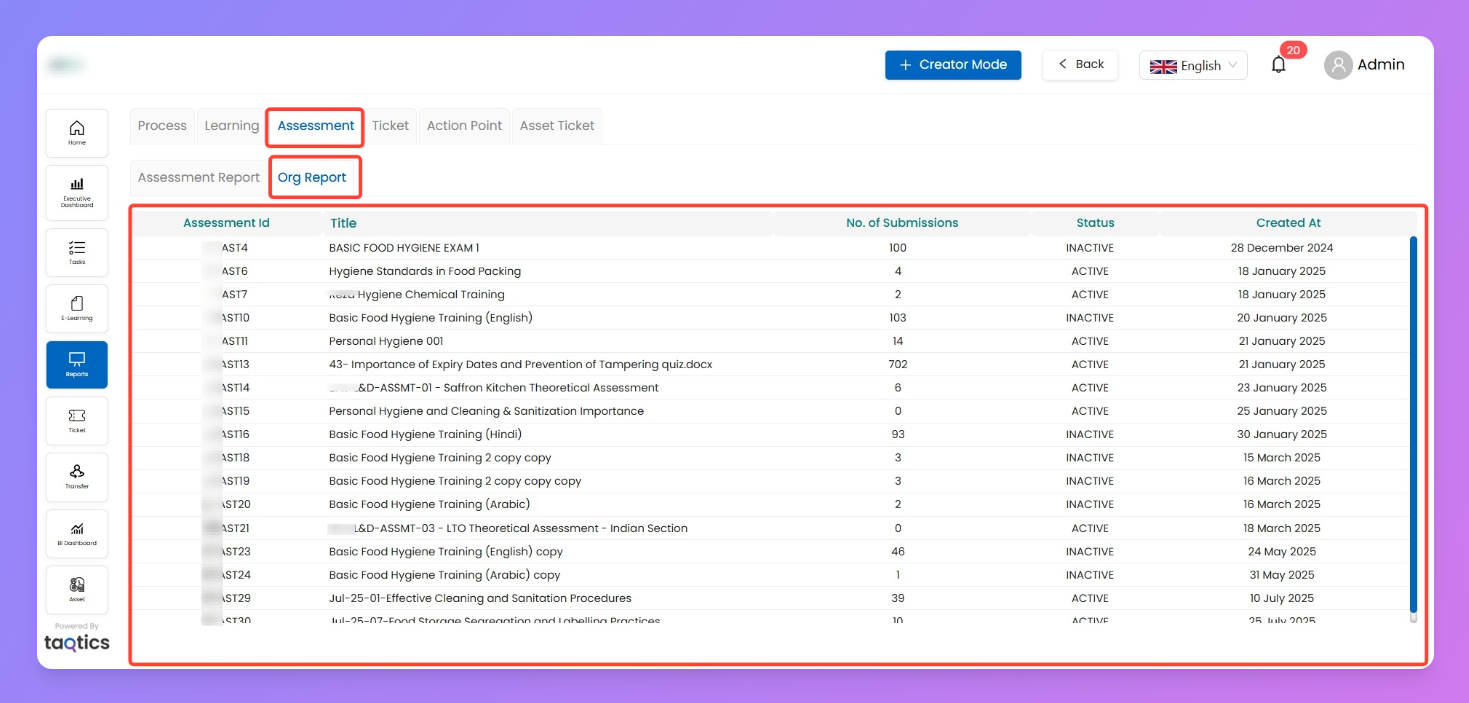Open the Asset sidebar icon

pos(77,589)
